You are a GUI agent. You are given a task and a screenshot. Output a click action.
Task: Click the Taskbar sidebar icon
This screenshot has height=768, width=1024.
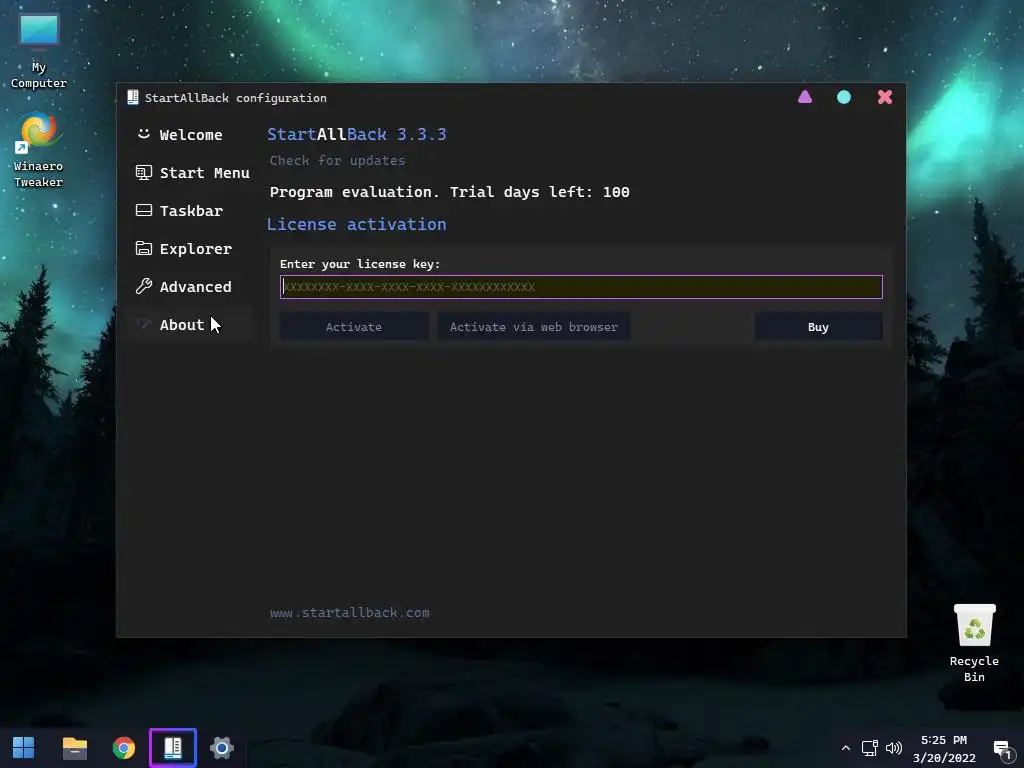click(x=144, y=210)
